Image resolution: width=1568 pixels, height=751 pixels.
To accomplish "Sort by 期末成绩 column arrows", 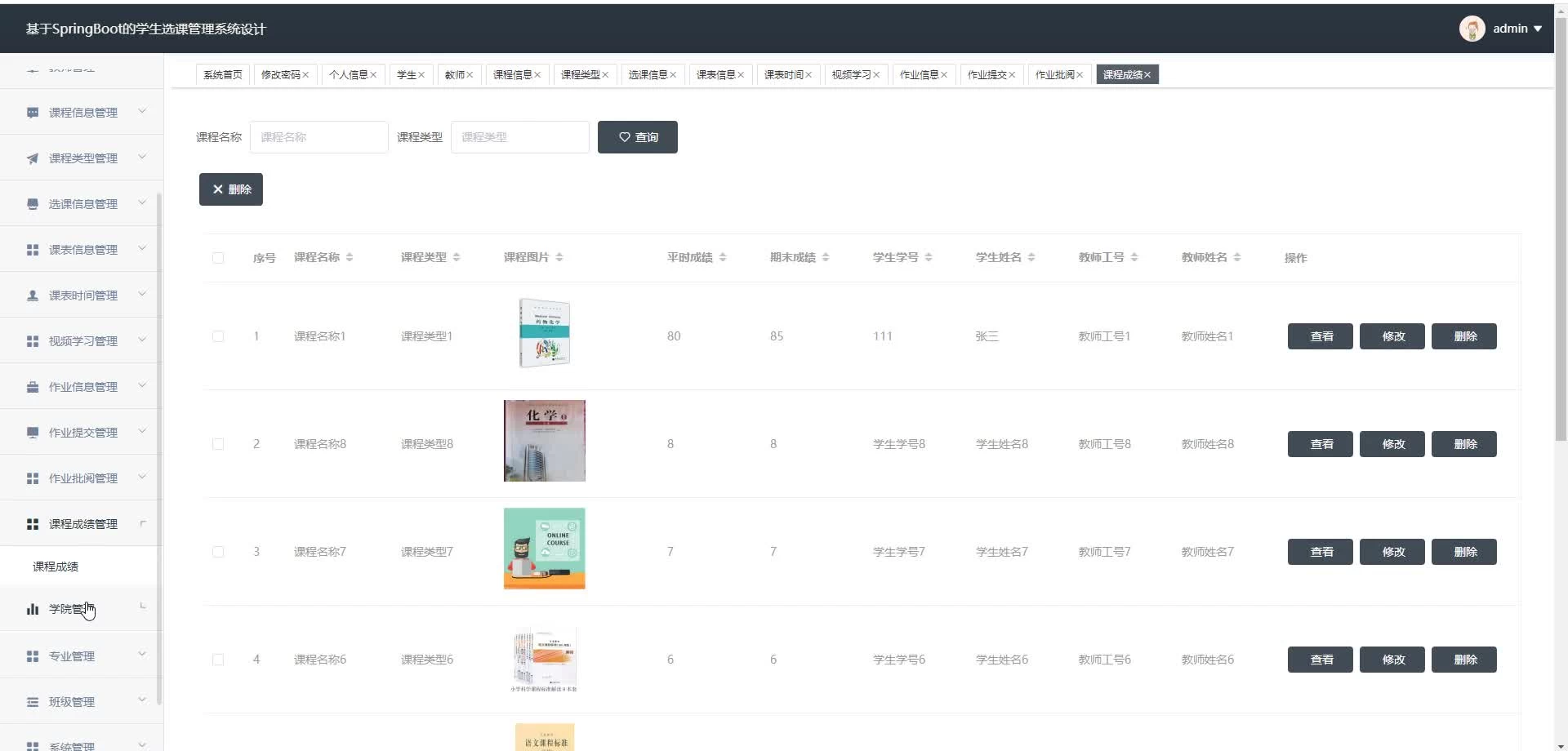I will click(826, 257).
